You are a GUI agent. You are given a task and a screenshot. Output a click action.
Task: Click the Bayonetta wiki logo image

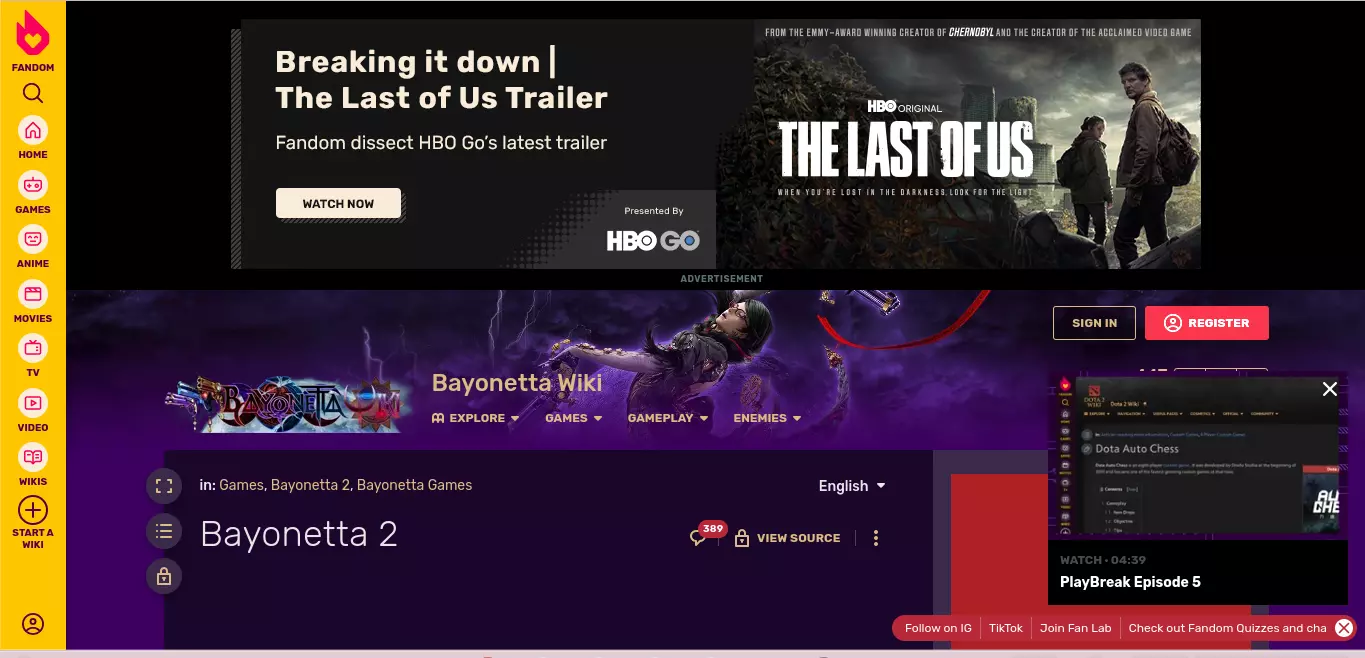(287, 402)
